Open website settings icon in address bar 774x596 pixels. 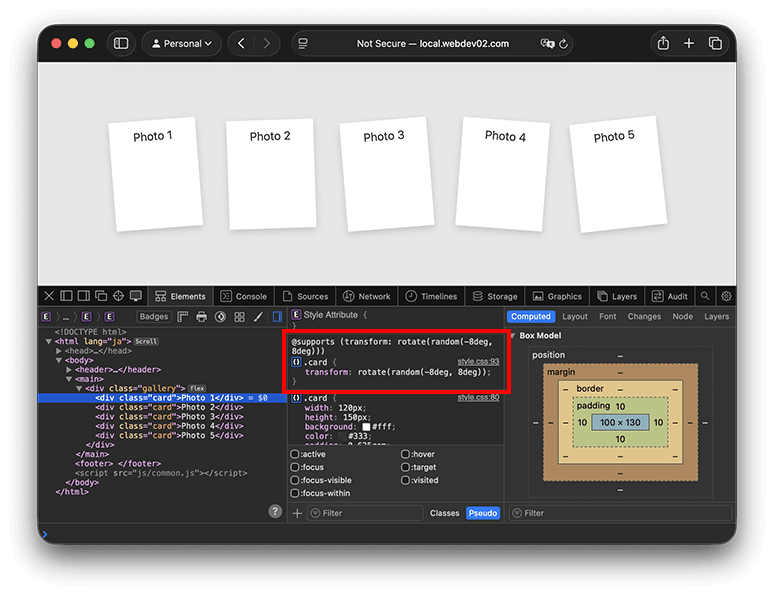click(303, 43)
